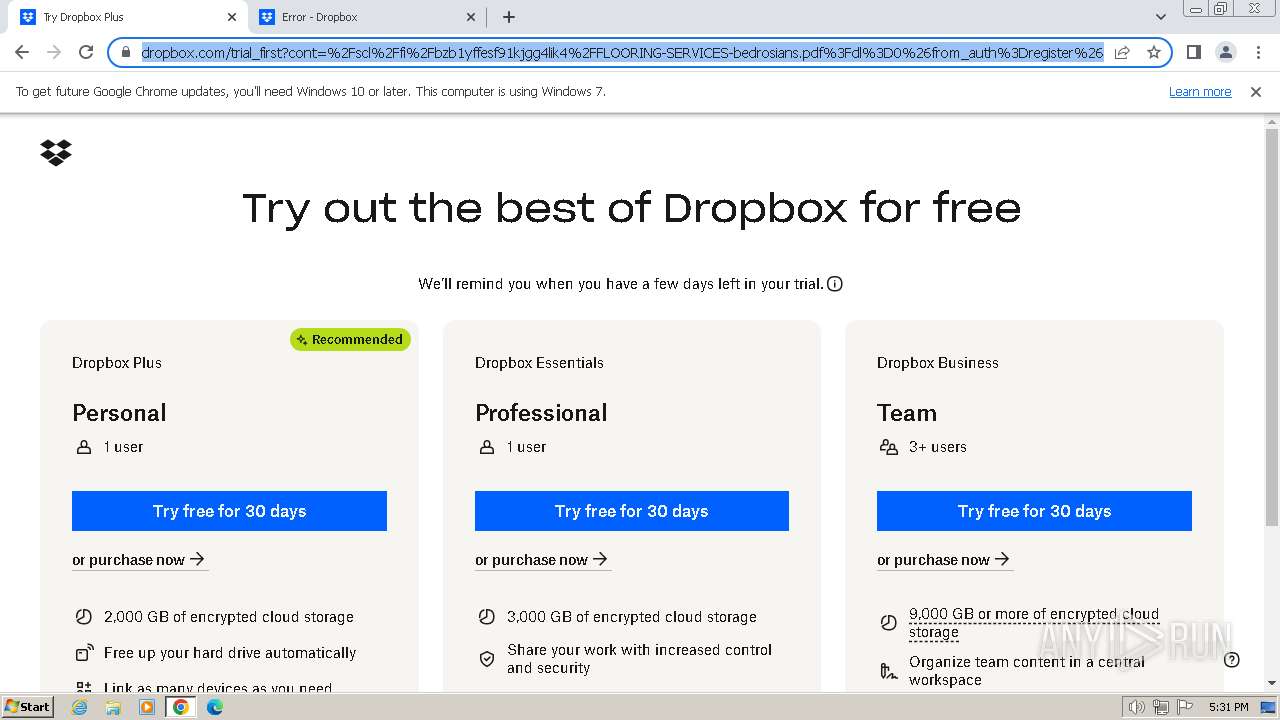The image size is (1280, 720).
Task: Click the volume speaker tray icon
Action: 1137,707
